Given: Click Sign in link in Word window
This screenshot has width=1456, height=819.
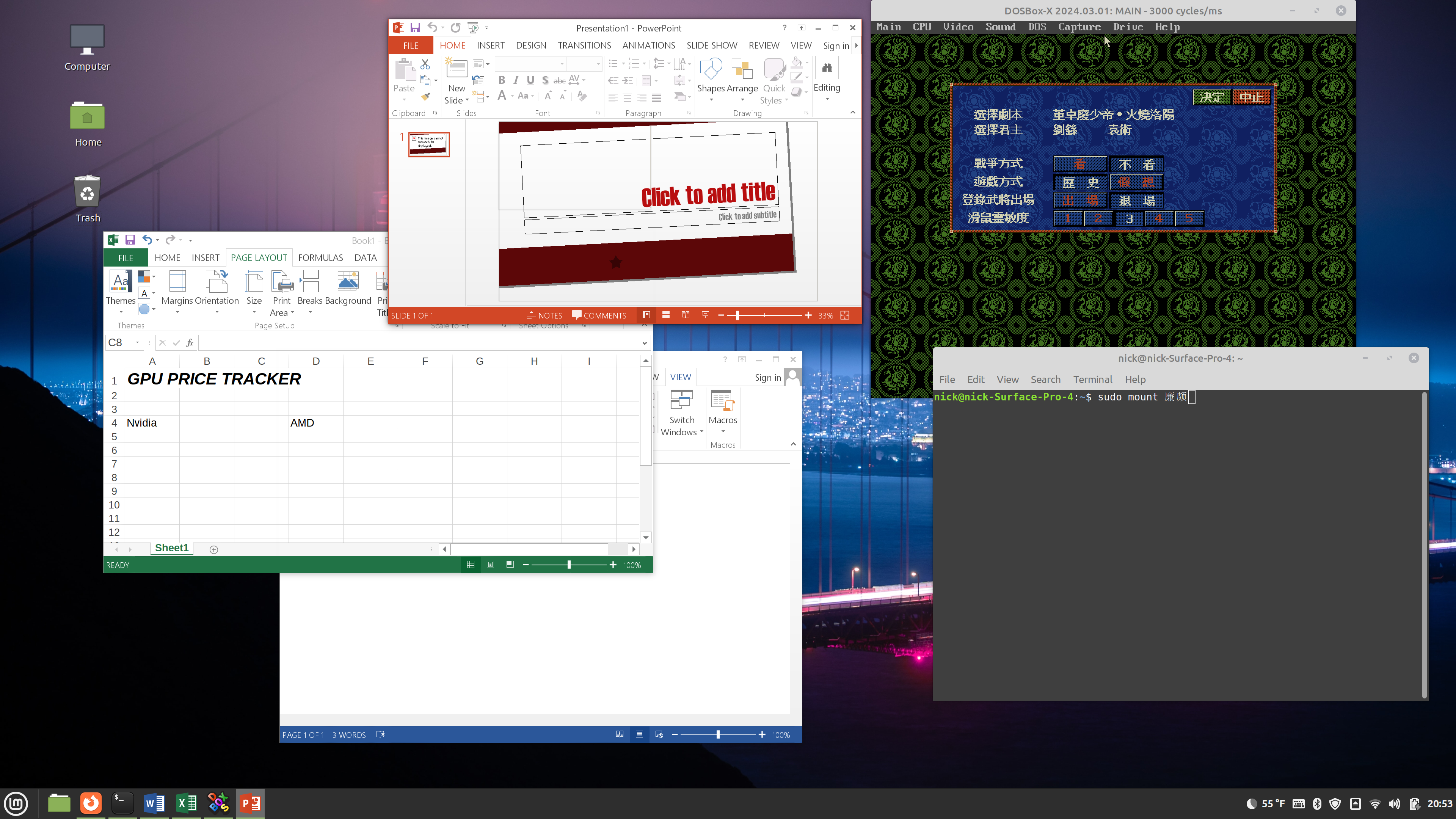Looking at the screenshot, I should tap(767, 378).
